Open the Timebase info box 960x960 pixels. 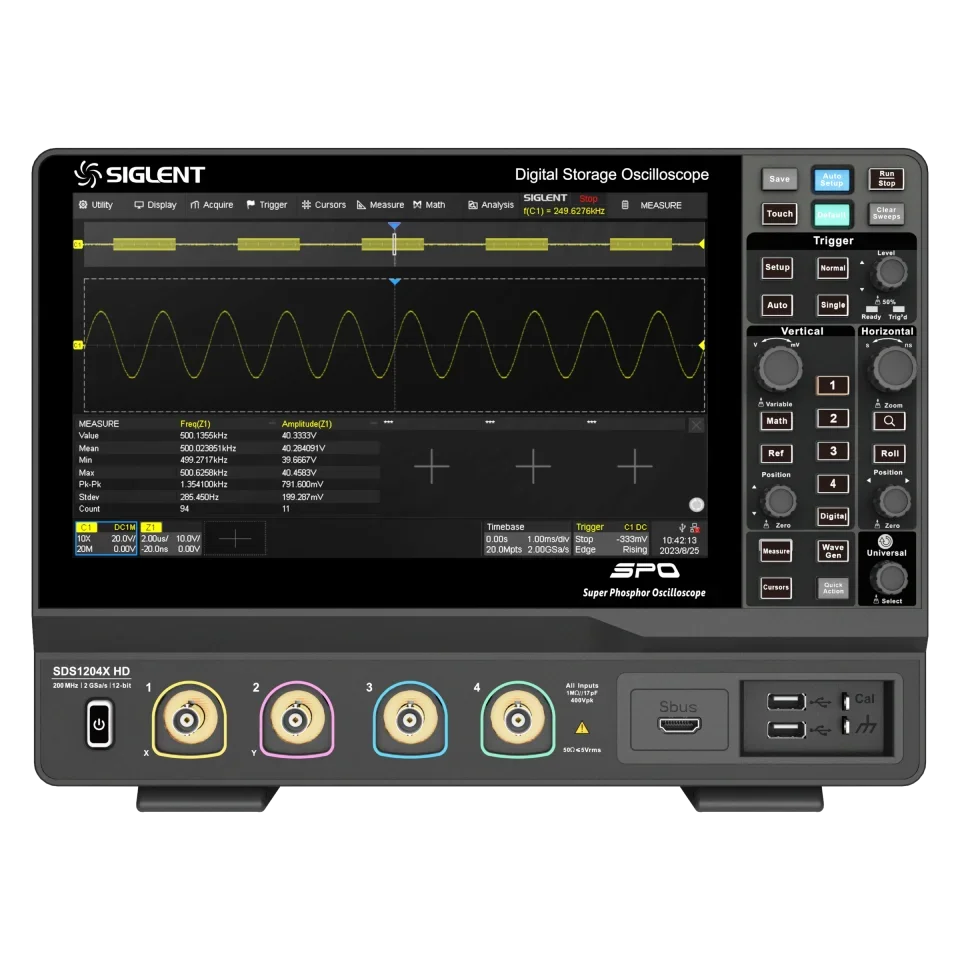[x=527, y=538]
